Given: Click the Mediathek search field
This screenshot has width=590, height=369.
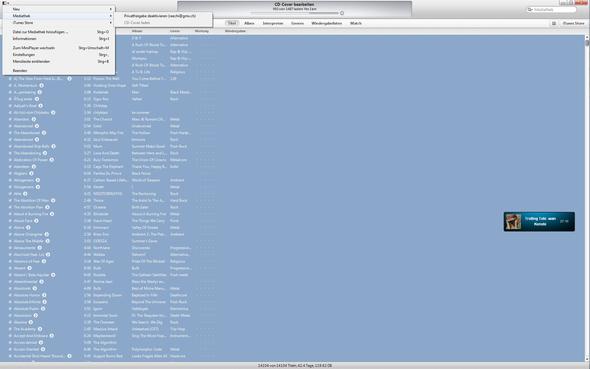Looking at the screenshot, I should (x=551, y=9).
